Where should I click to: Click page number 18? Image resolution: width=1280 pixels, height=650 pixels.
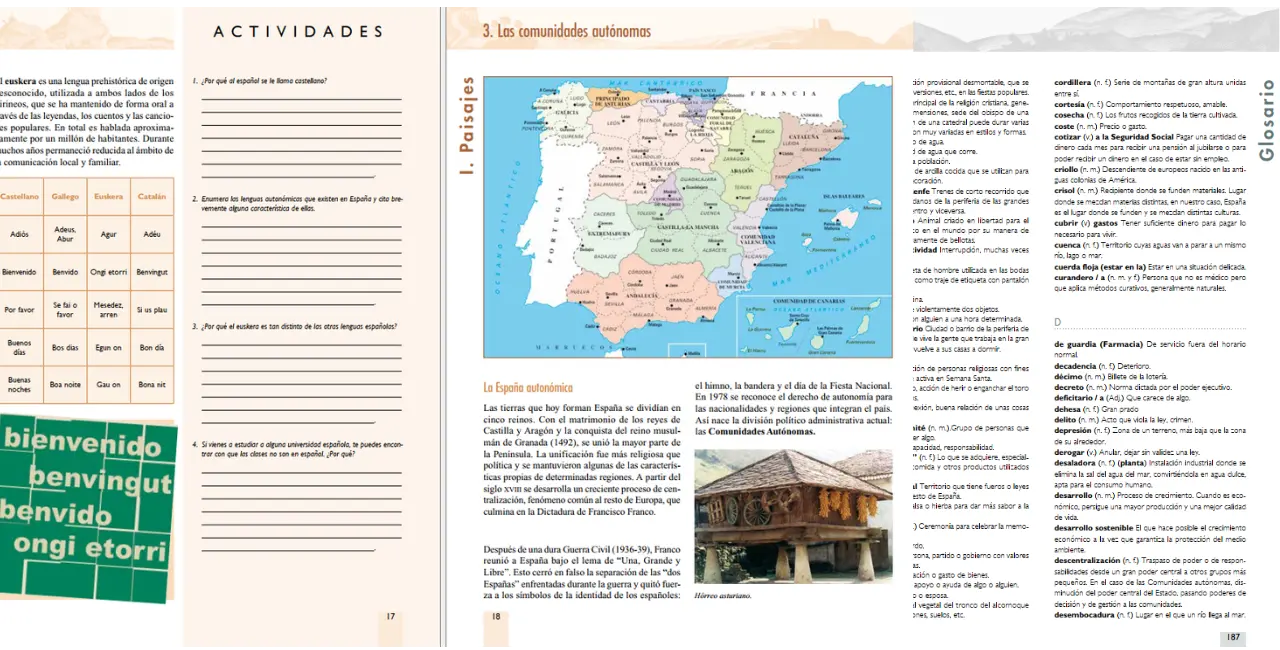(495, 616)
